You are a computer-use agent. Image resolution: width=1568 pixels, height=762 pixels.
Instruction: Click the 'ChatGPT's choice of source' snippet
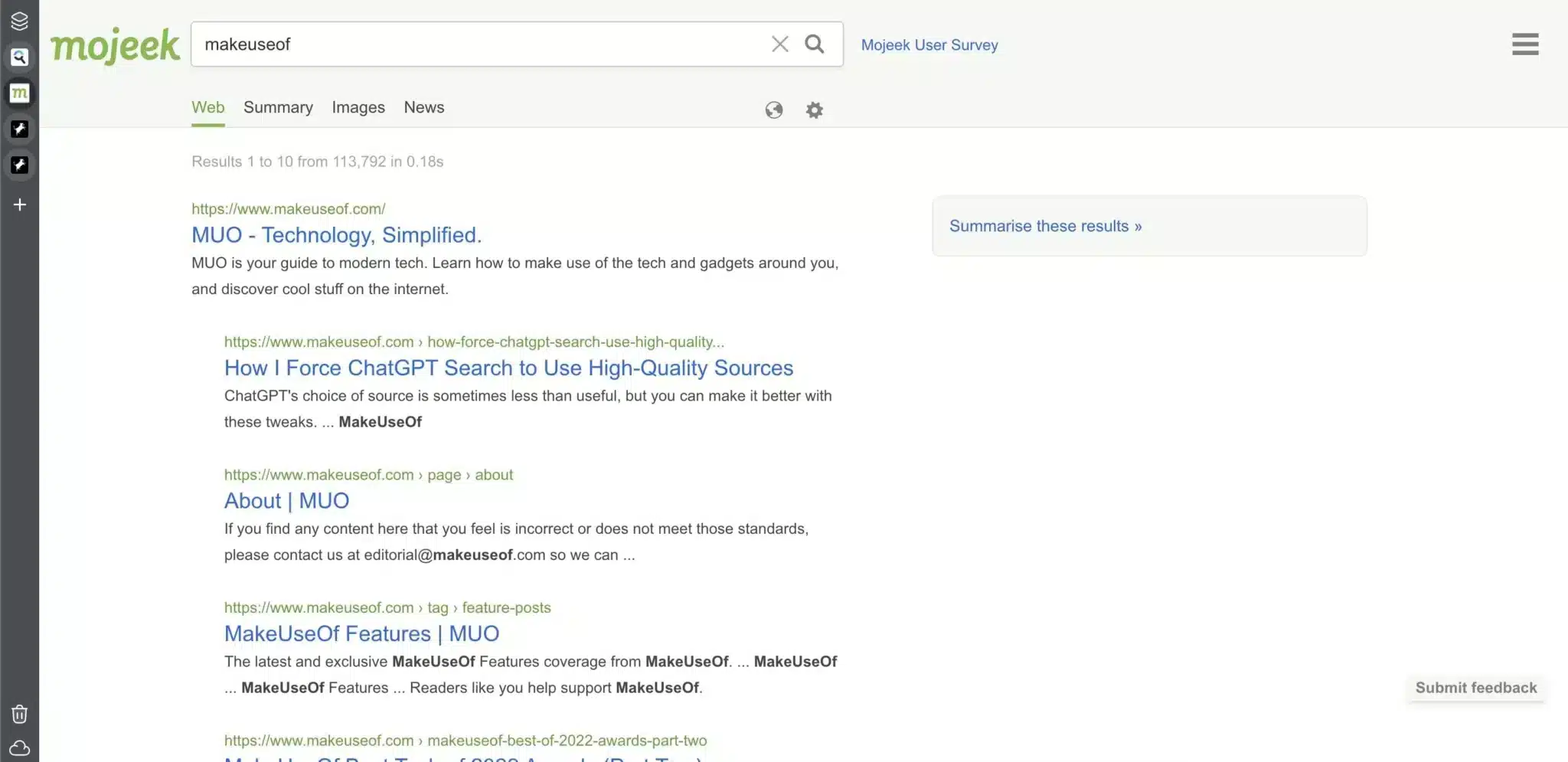[x=528, y=409]
